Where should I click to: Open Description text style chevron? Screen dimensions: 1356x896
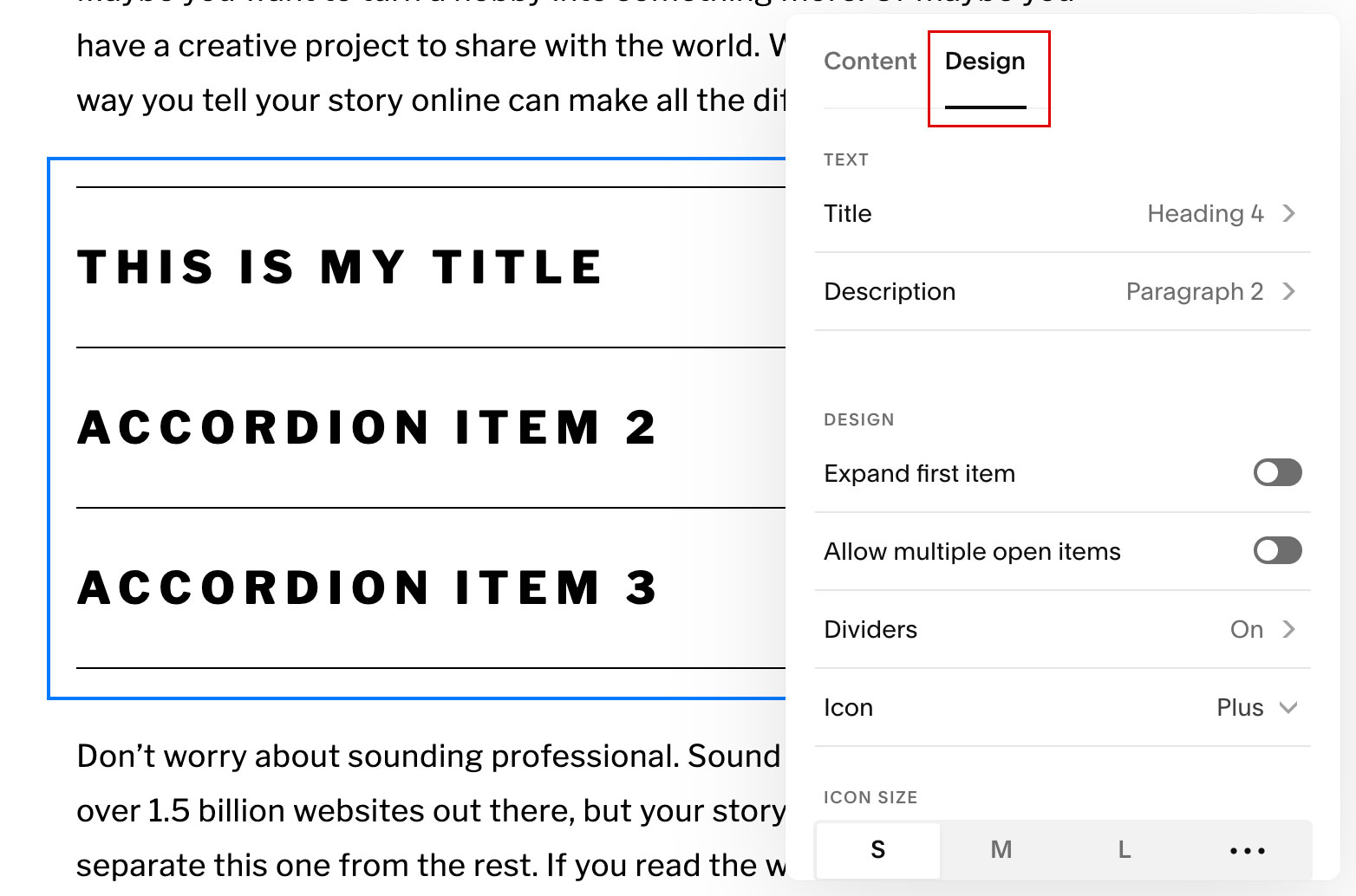pos(1288,291)
